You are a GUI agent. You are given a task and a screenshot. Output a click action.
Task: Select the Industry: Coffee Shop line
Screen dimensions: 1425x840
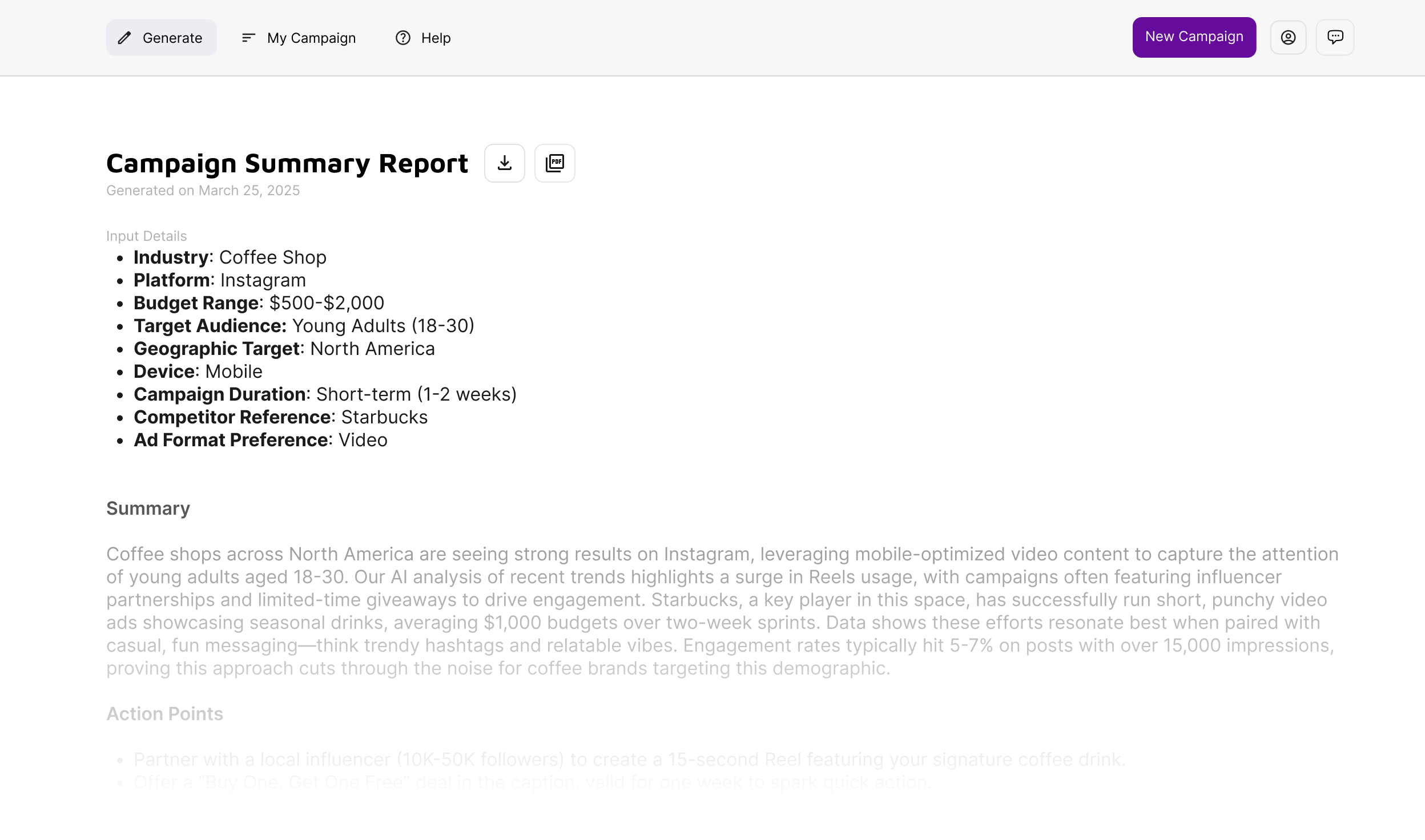(x=230, y=257)
